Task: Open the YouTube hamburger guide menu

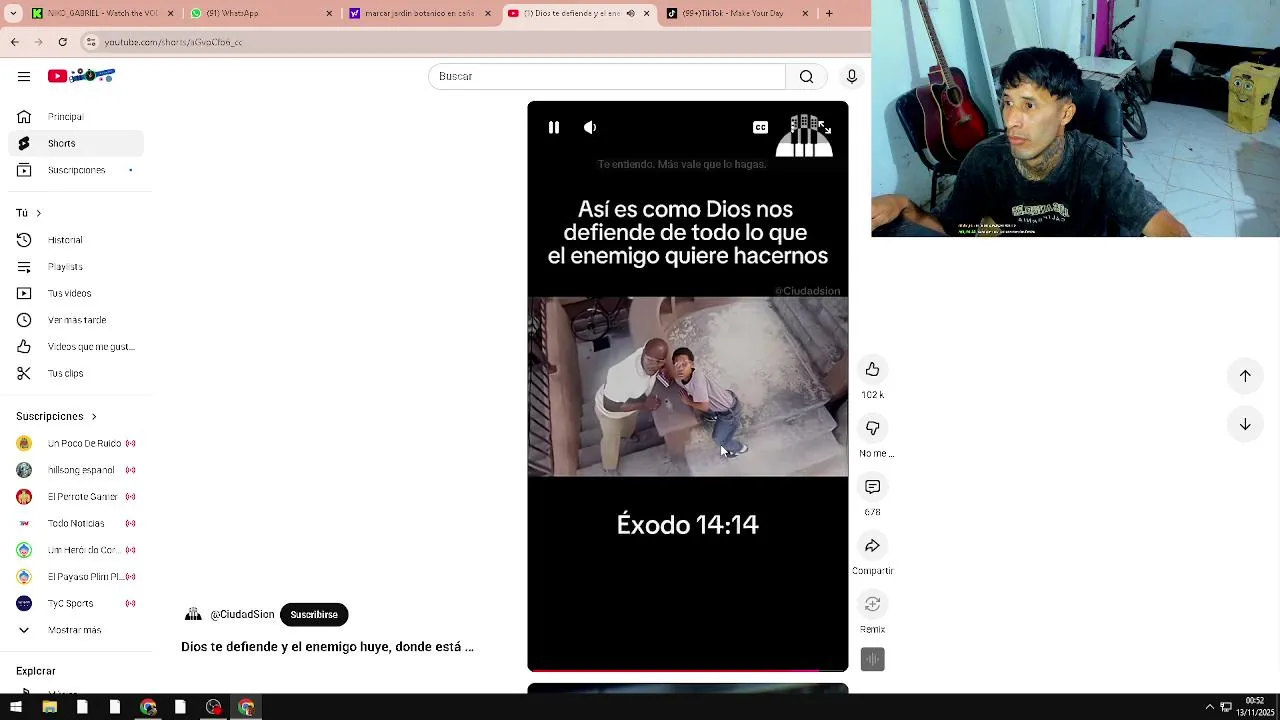Action: coord(24,76)
